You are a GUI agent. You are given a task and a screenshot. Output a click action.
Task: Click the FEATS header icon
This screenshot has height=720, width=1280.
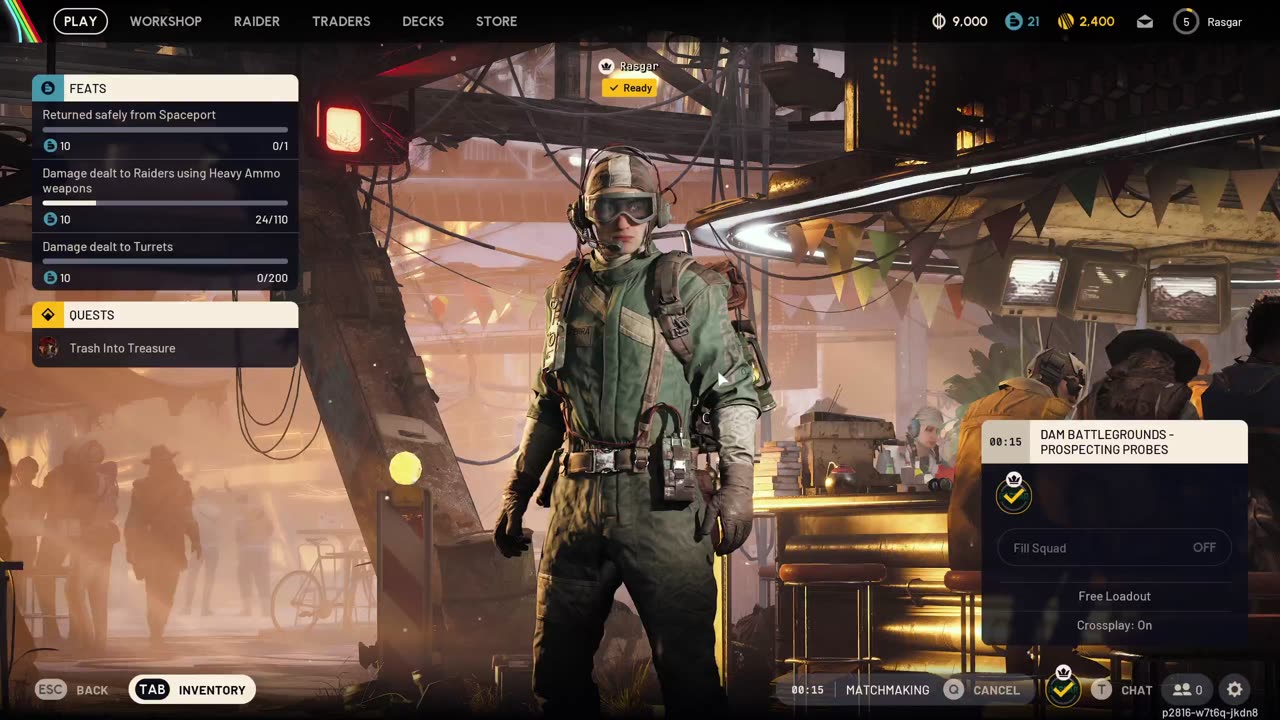tap(48, 88)
